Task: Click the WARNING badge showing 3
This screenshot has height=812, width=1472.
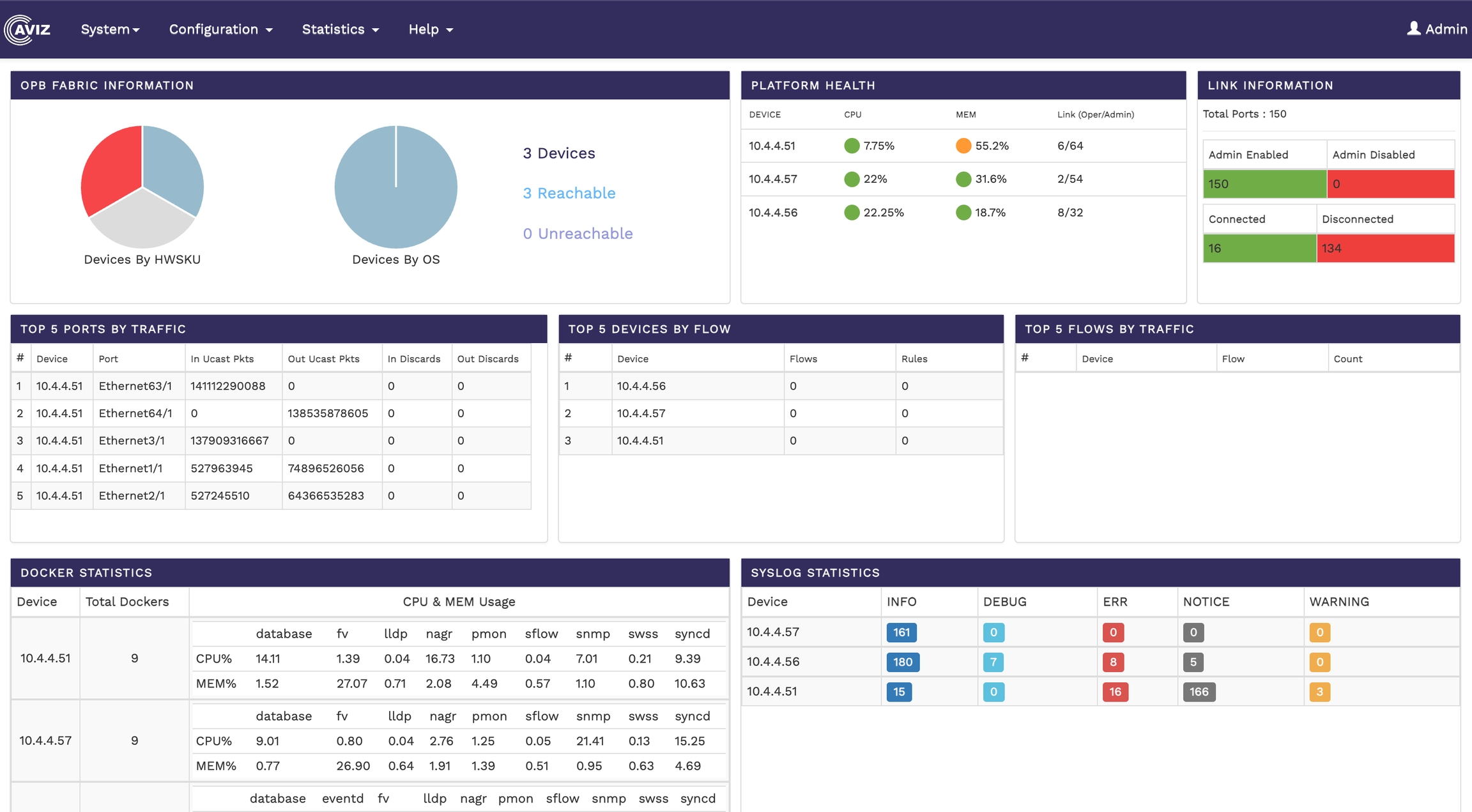Action: point(1319,692)
